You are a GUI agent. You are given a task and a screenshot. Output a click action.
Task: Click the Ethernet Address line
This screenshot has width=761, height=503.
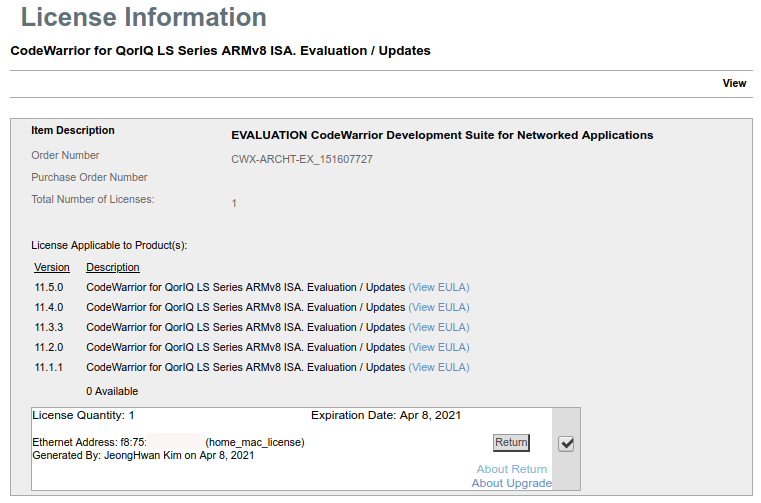168,442
